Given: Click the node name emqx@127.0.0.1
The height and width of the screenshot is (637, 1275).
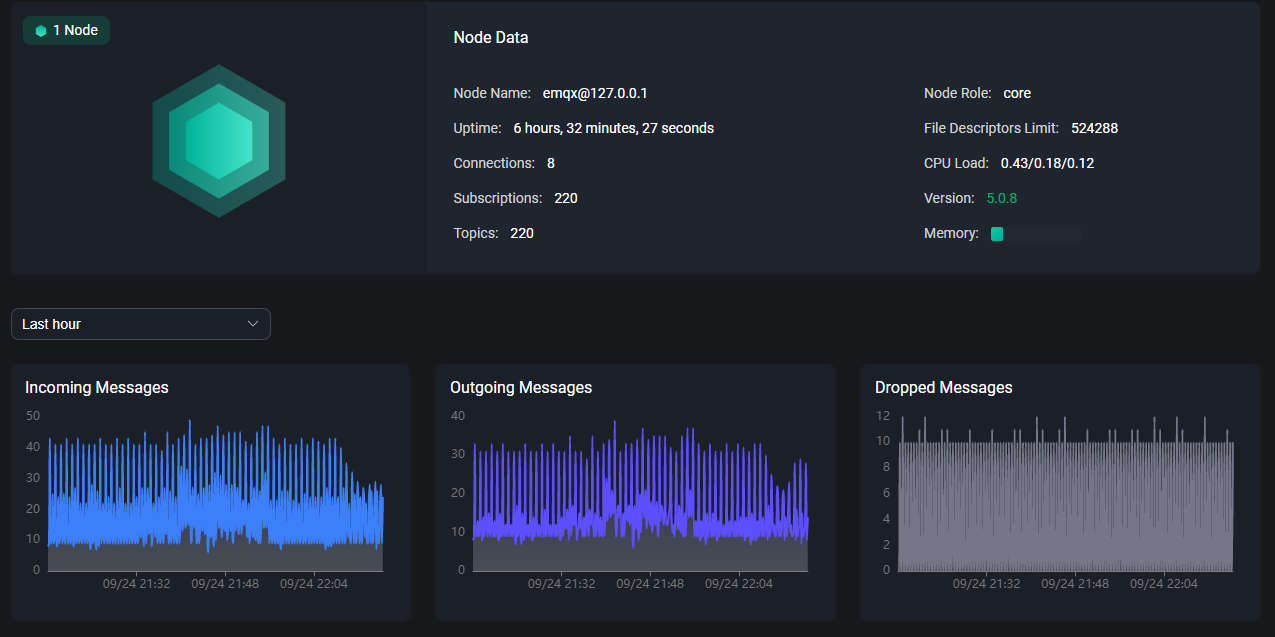Looking at the screenshot, I should click(x=596, y=93).
